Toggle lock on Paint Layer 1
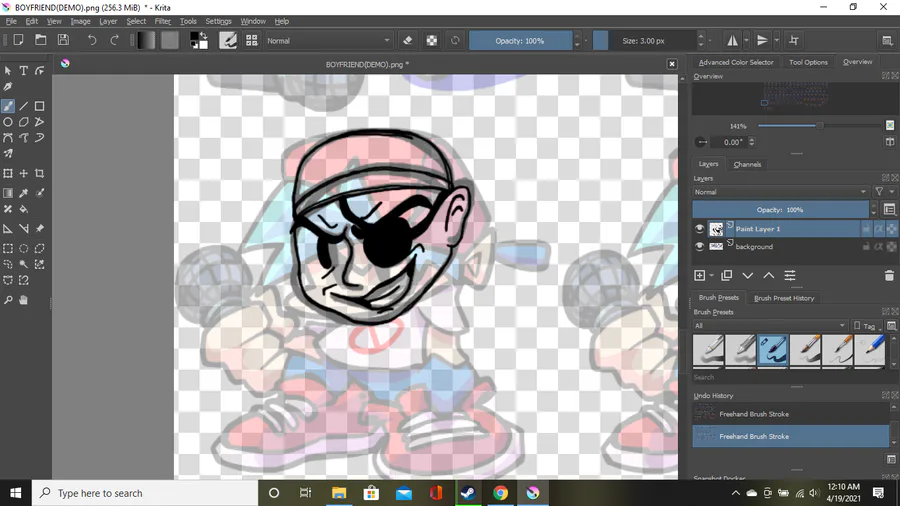The height and width of the screenshot is (506, 900). coord(866,229)
